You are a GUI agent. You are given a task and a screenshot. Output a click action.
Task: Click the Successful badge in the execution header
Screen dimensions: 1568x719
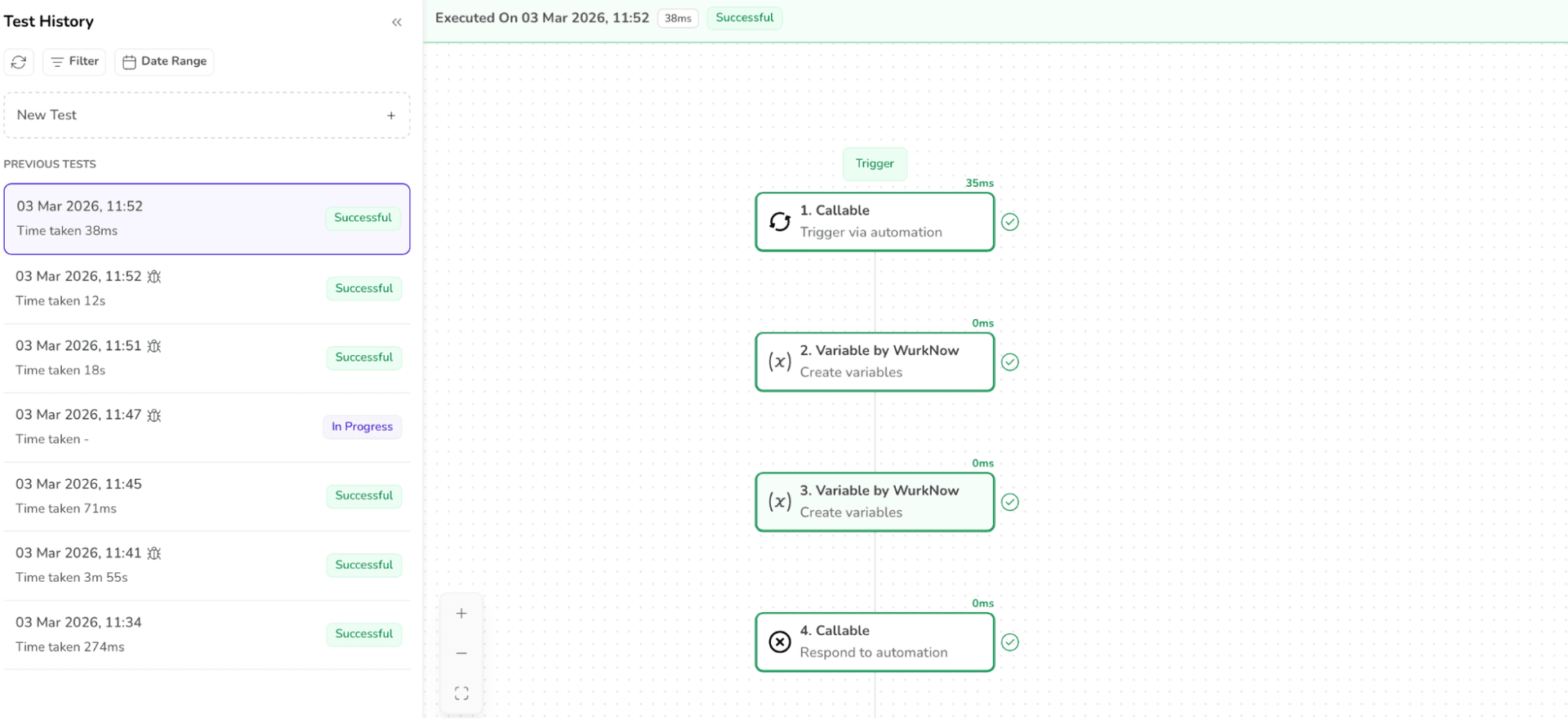(x=744, y=18)
